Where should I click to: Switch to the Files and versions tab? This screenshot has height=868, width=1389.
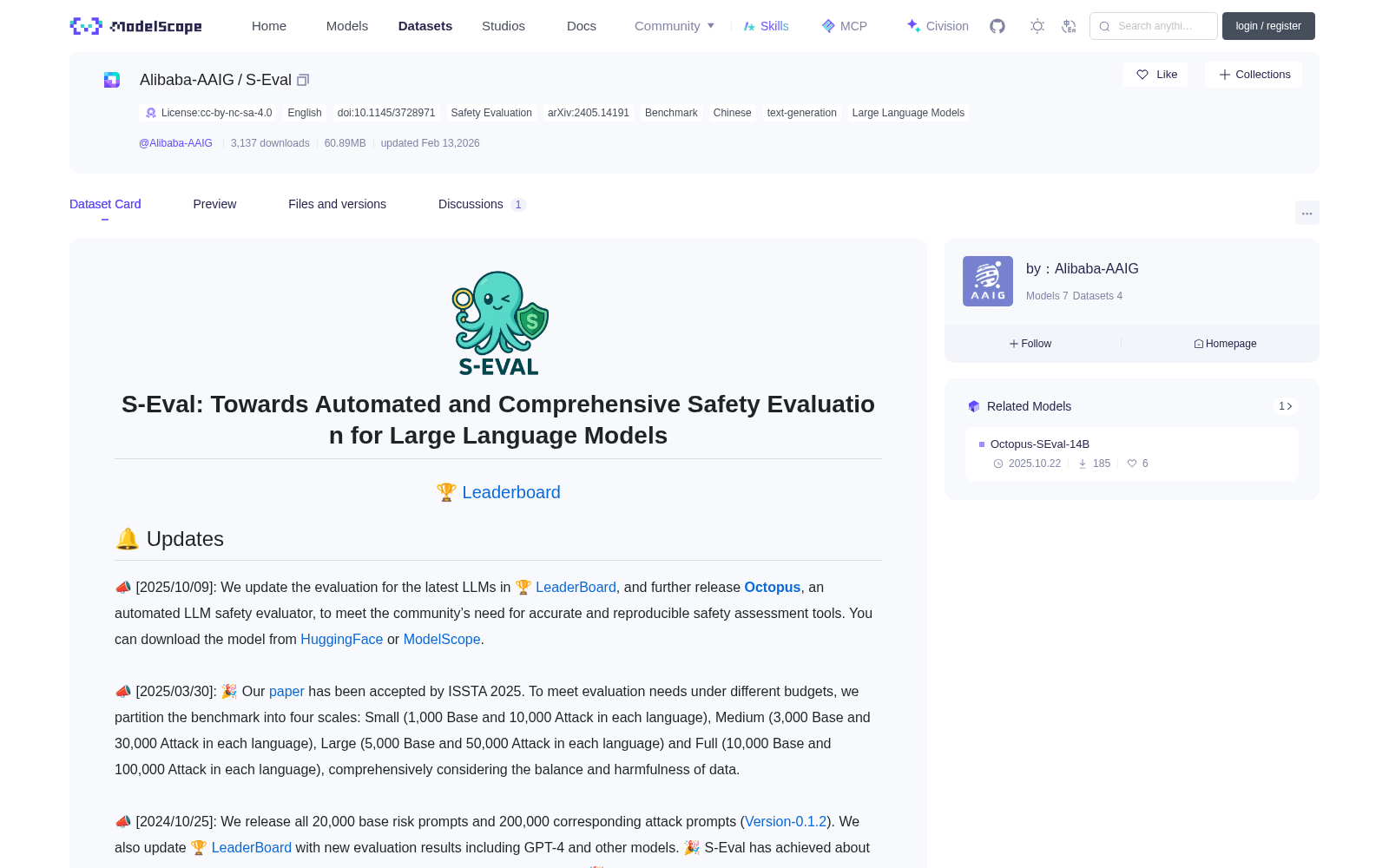coord(337,204)
